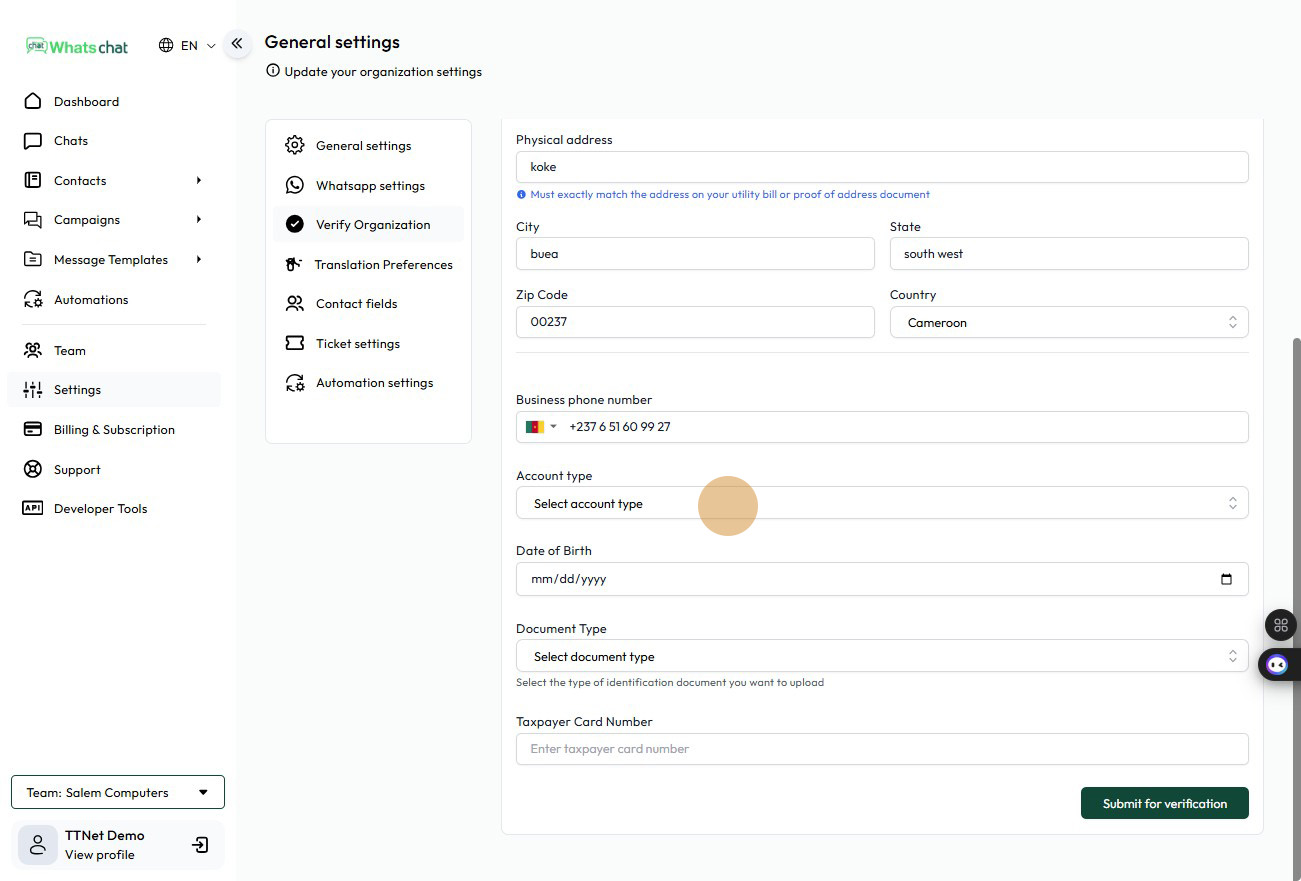The height and width of the screenshot is (881, 1301).
Task: Click the chatbot assistant icon on right edge
Action: pyautogui.click(x=1277, y=664)
